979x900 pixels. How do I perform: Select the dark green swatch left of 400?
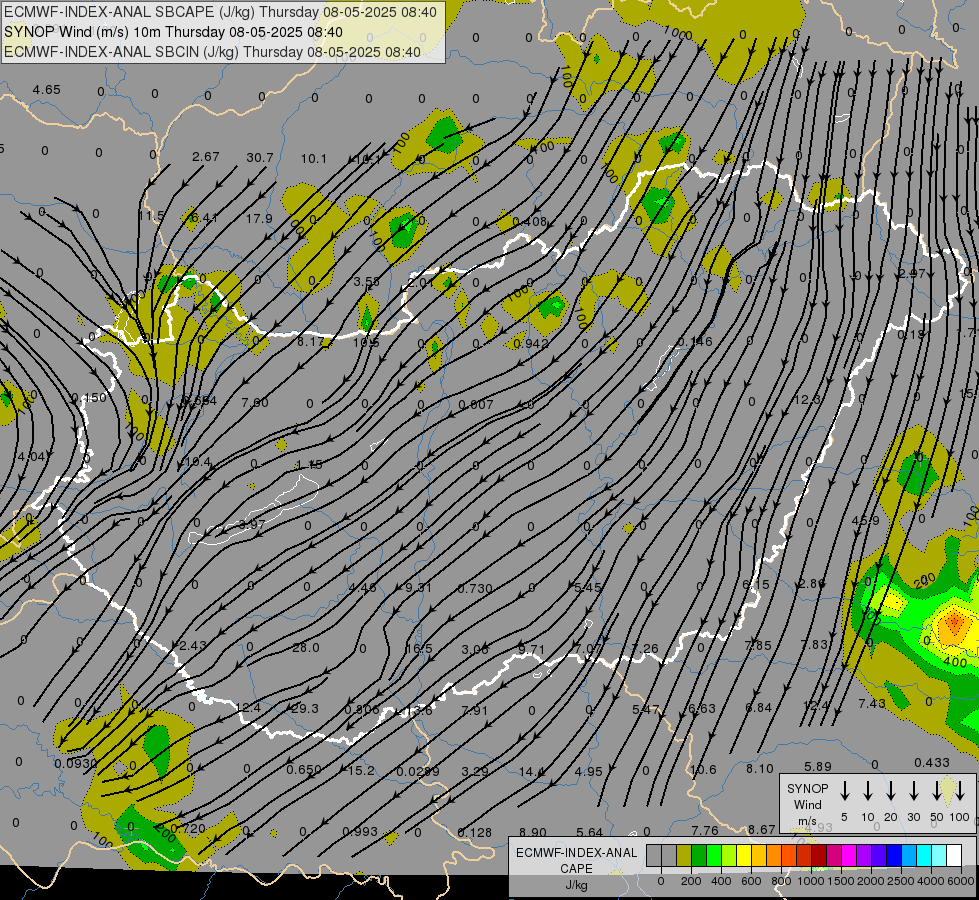[699, 856]
